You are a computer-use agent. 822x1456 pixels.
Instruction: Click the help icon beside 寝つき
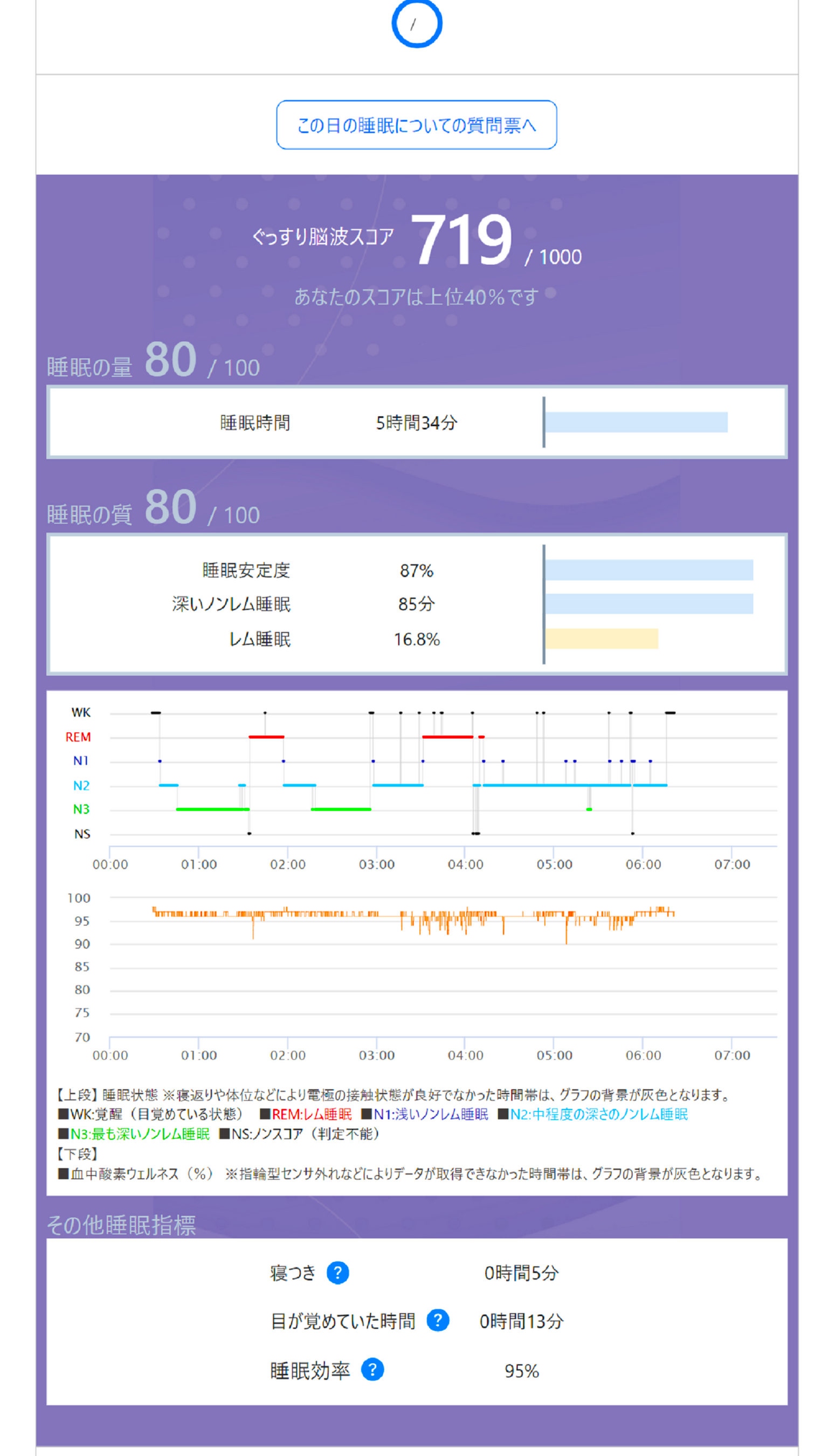coord(338,1273)
